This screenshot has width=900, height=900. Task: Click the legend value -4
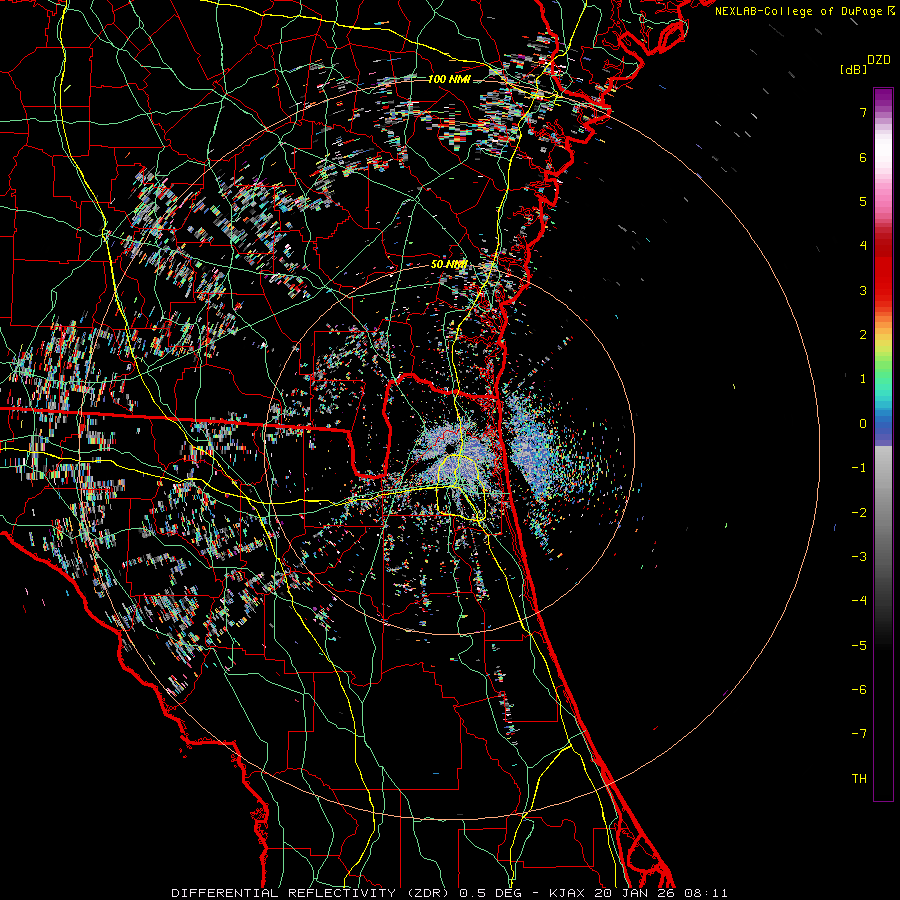859,600
